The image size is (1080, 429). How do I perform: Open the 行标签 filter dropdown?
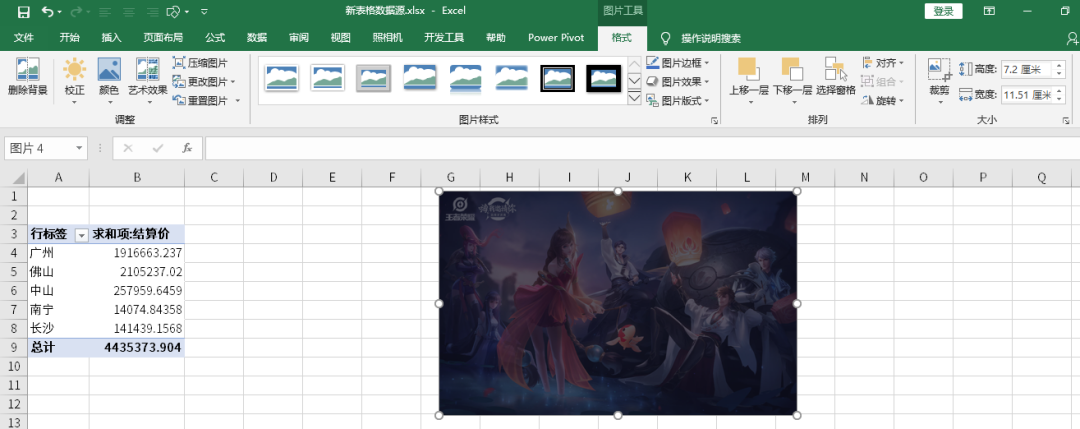(81, 235)
